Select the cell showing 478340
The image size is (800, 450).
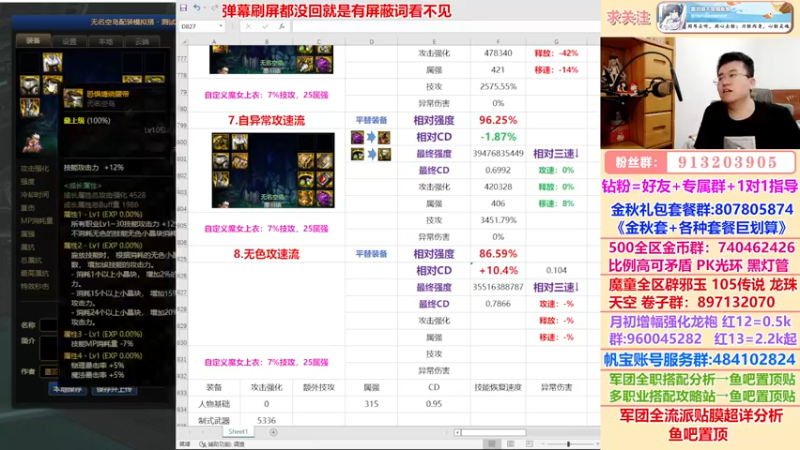497,53
